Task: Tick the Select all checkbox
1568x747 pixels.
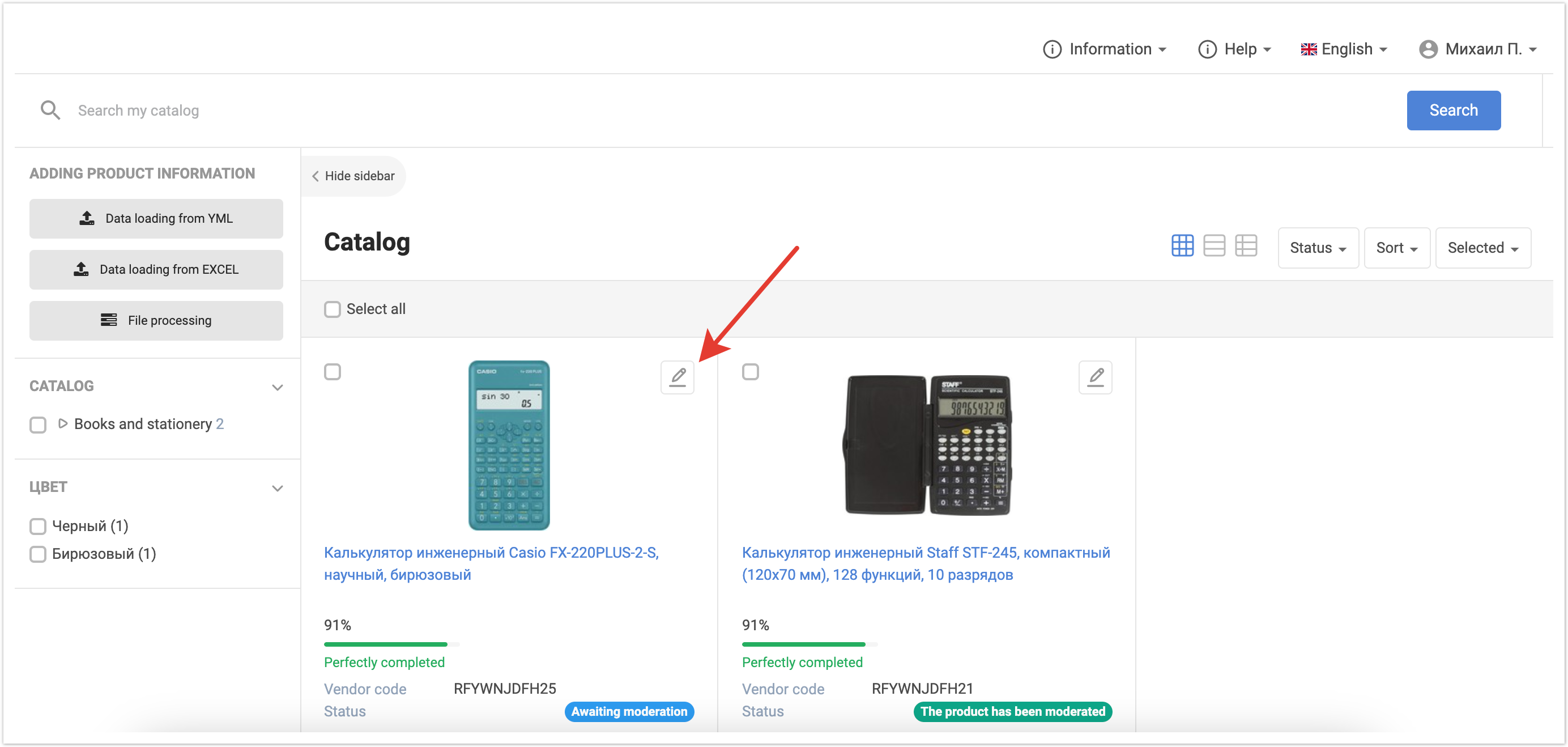Action: point(333,309)
